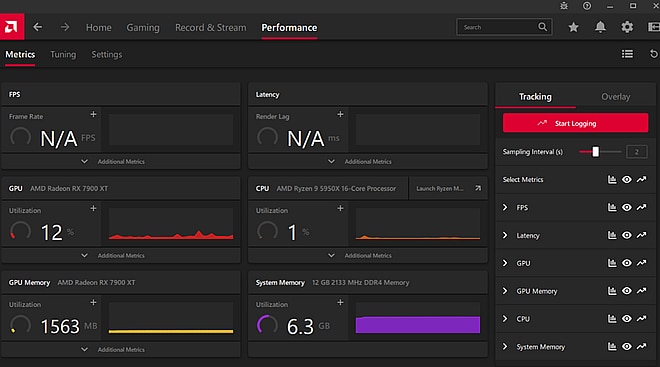Image resolution: width=660 pixels, height=367 pixels.
Task: Add Render Lag metric with plus icon
Action: (340, 114)
